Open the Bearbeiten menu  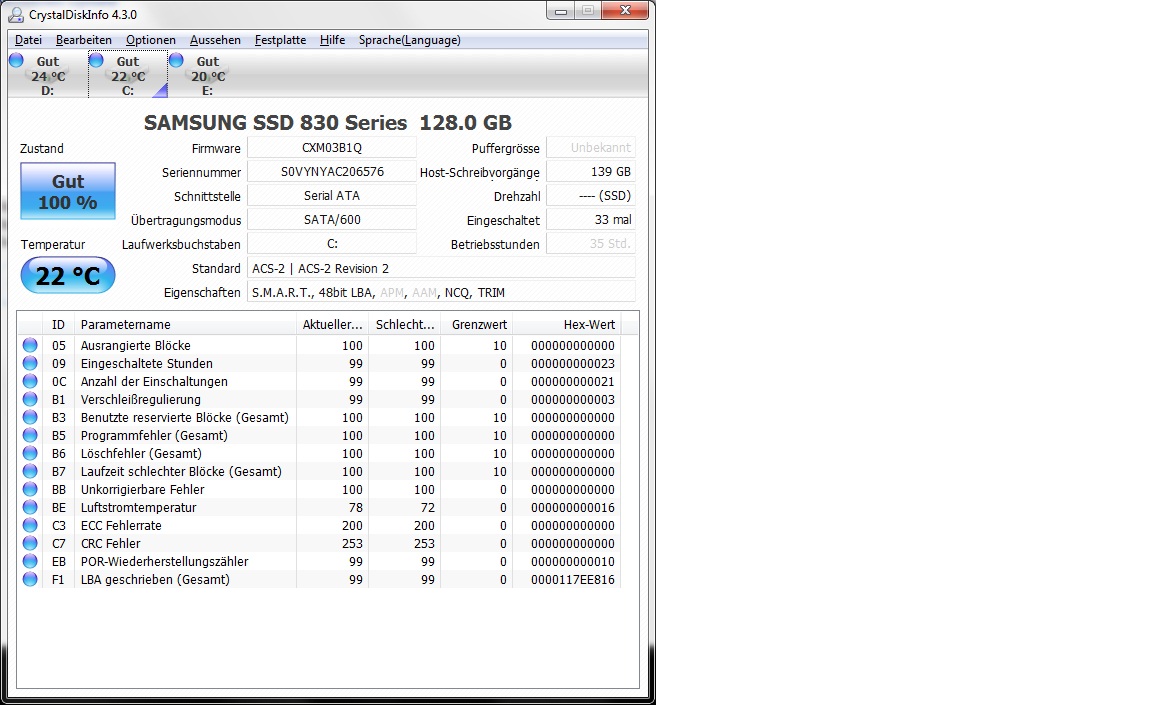coord(84,40)
